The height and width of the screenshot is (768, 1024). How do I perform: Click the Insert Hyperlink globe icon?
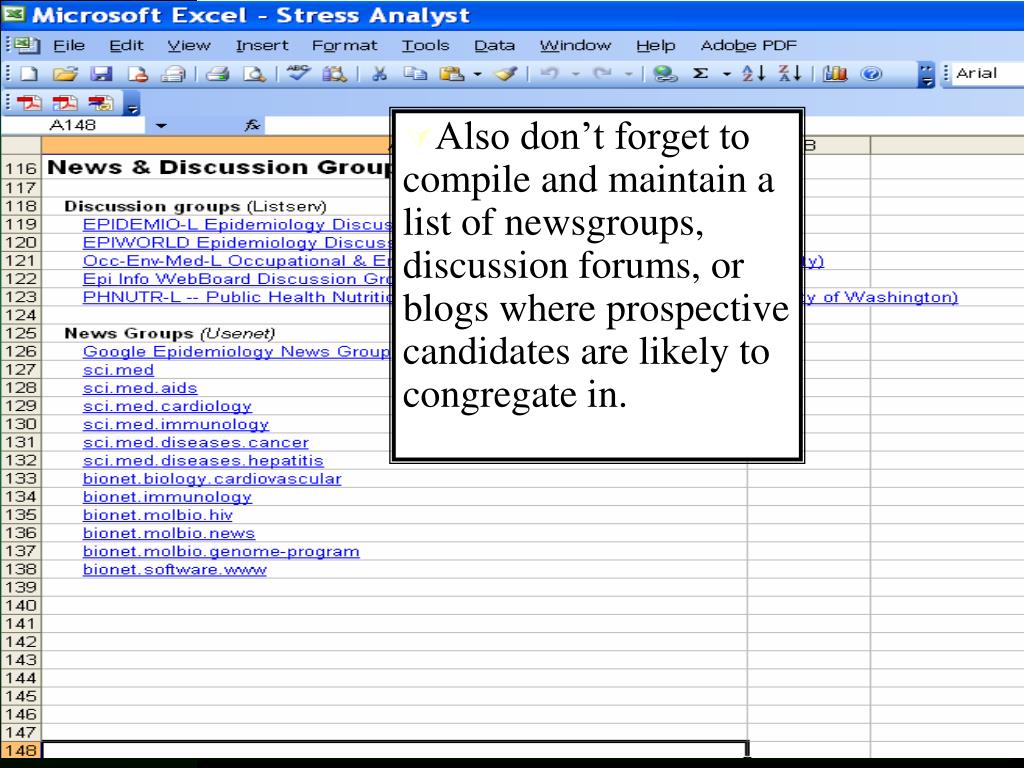tap(665, 74)
